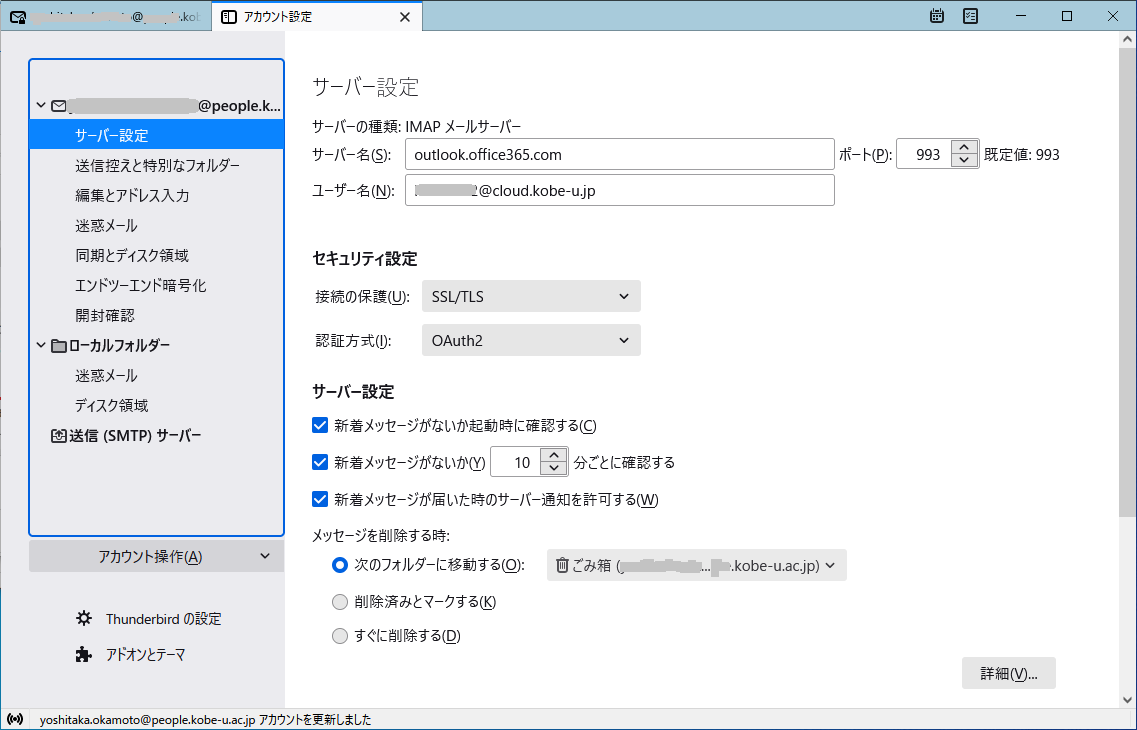The image size is (1137, 730).
Task: Click the 既定値: 993 default port text
Action: point(1022,154)
